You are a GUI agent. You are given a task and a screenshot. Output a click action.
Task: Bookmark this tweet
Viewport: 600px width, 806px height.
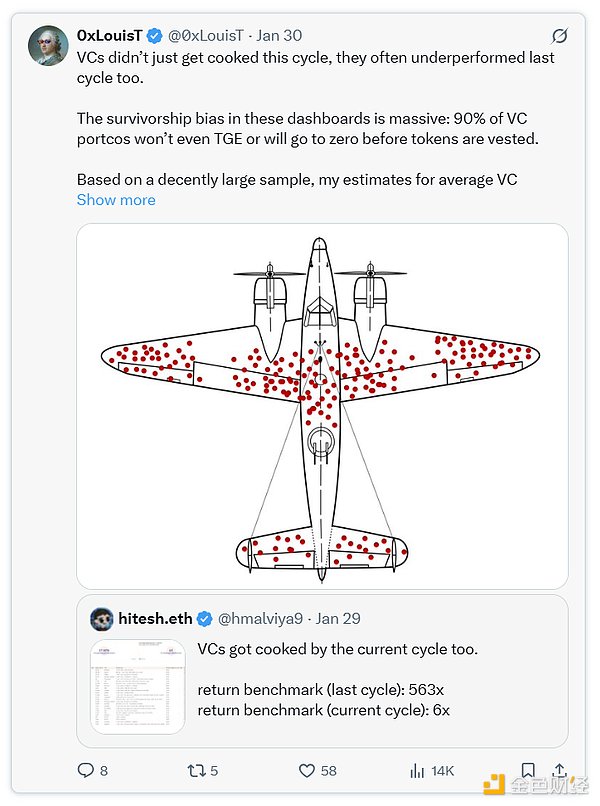click(x=528, y=770)
